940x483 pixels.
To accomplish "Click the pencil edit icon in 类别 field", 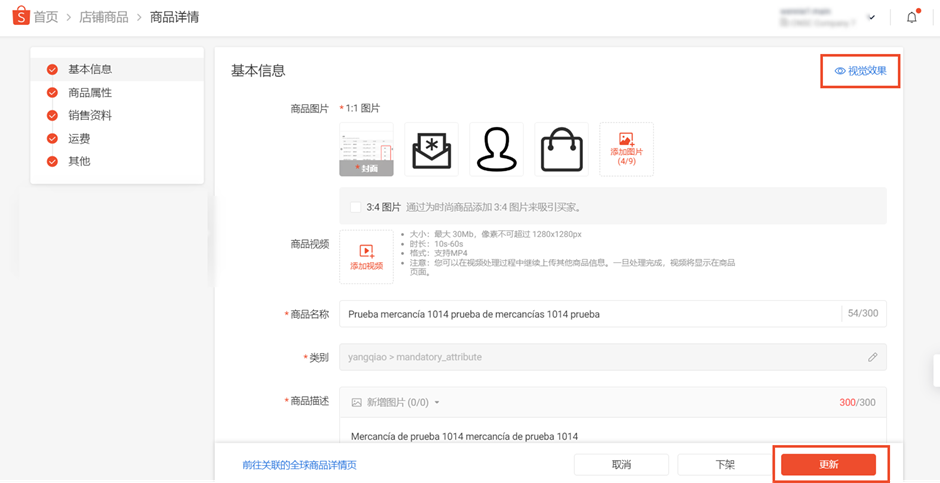I will pos(873,357).
